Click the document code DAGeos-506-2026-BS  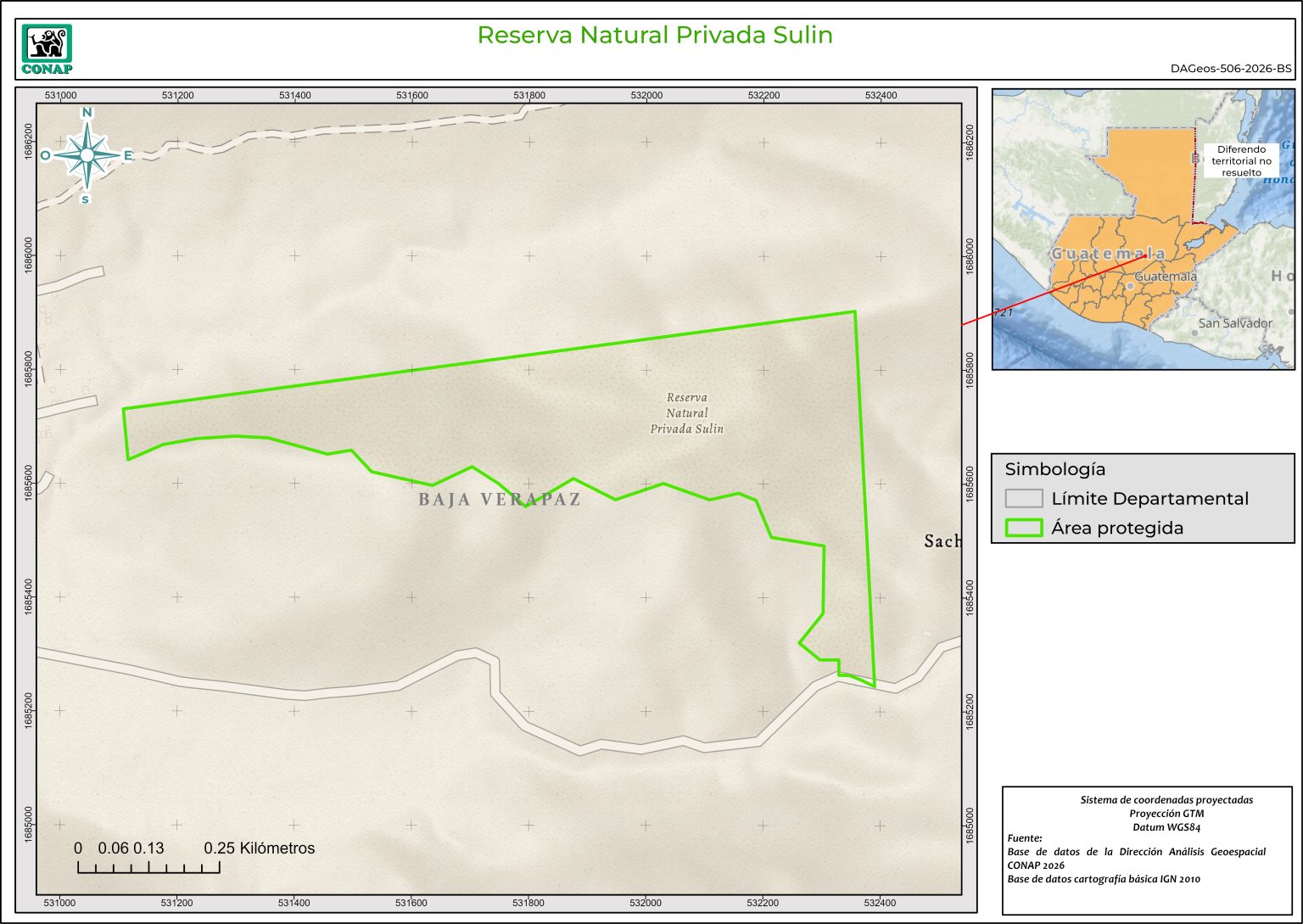[x=1231, y=69]
